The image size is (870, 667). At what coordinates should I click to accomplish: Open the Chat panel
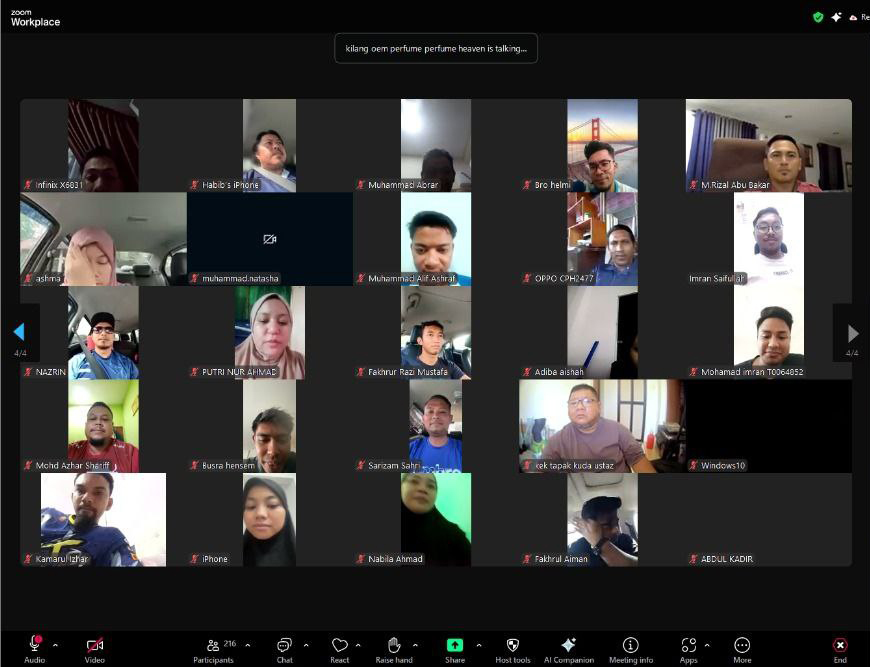pyautogui.click(x=284, y=646)
